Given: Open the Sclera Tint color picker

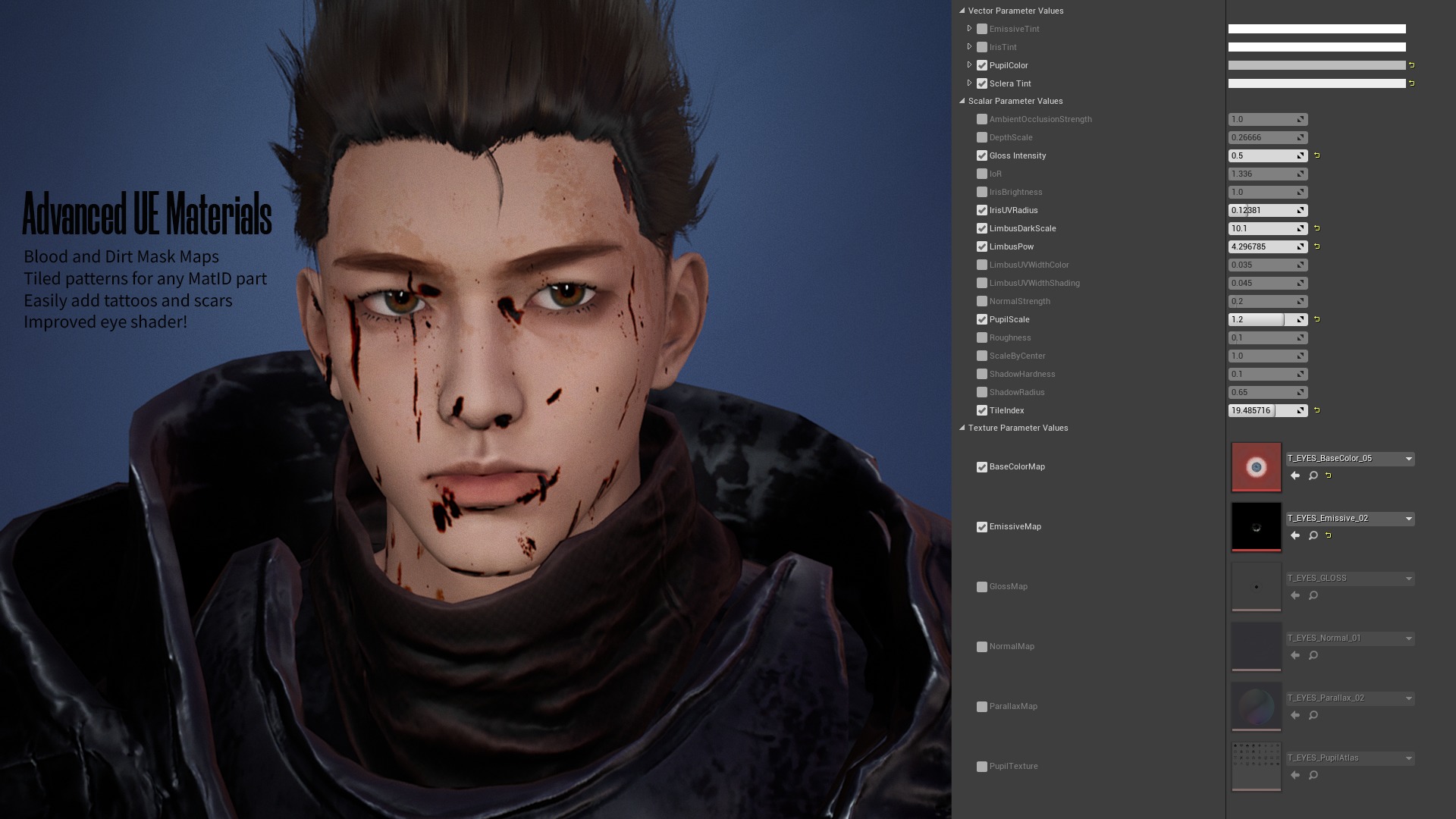Looking at the screenshot, I should 1317,83.
